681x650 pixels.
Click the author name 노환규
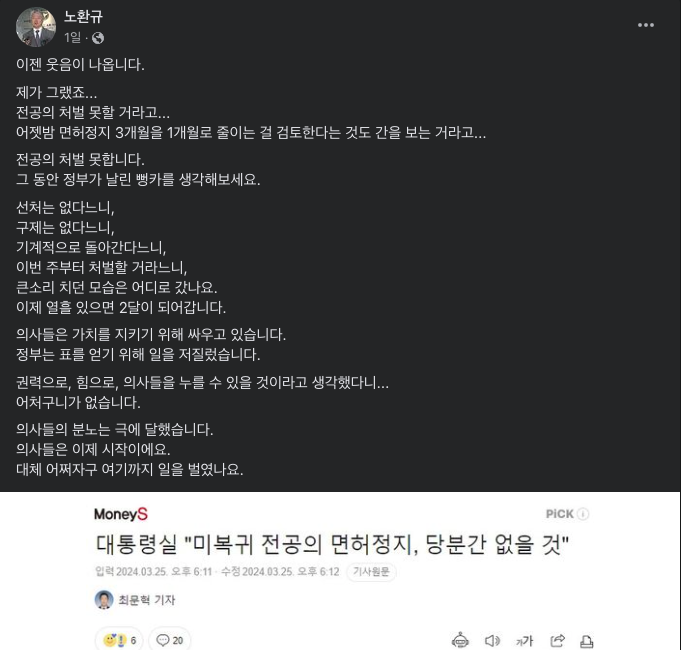(83, 16)
